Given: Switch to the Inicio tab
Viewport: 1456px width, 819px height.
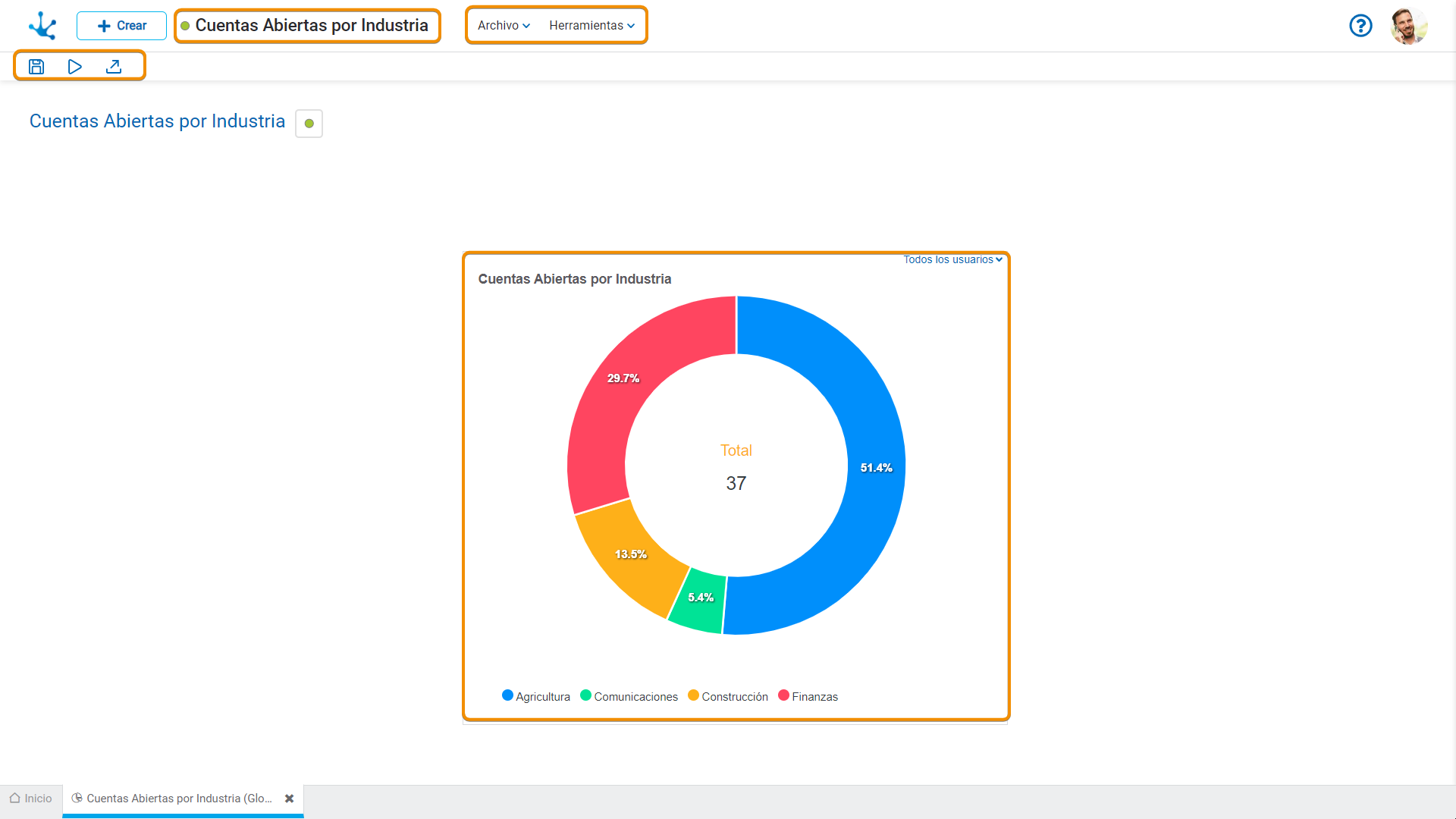Looking at the screenshot, I should pyautogui.click(x=31, y=799).
